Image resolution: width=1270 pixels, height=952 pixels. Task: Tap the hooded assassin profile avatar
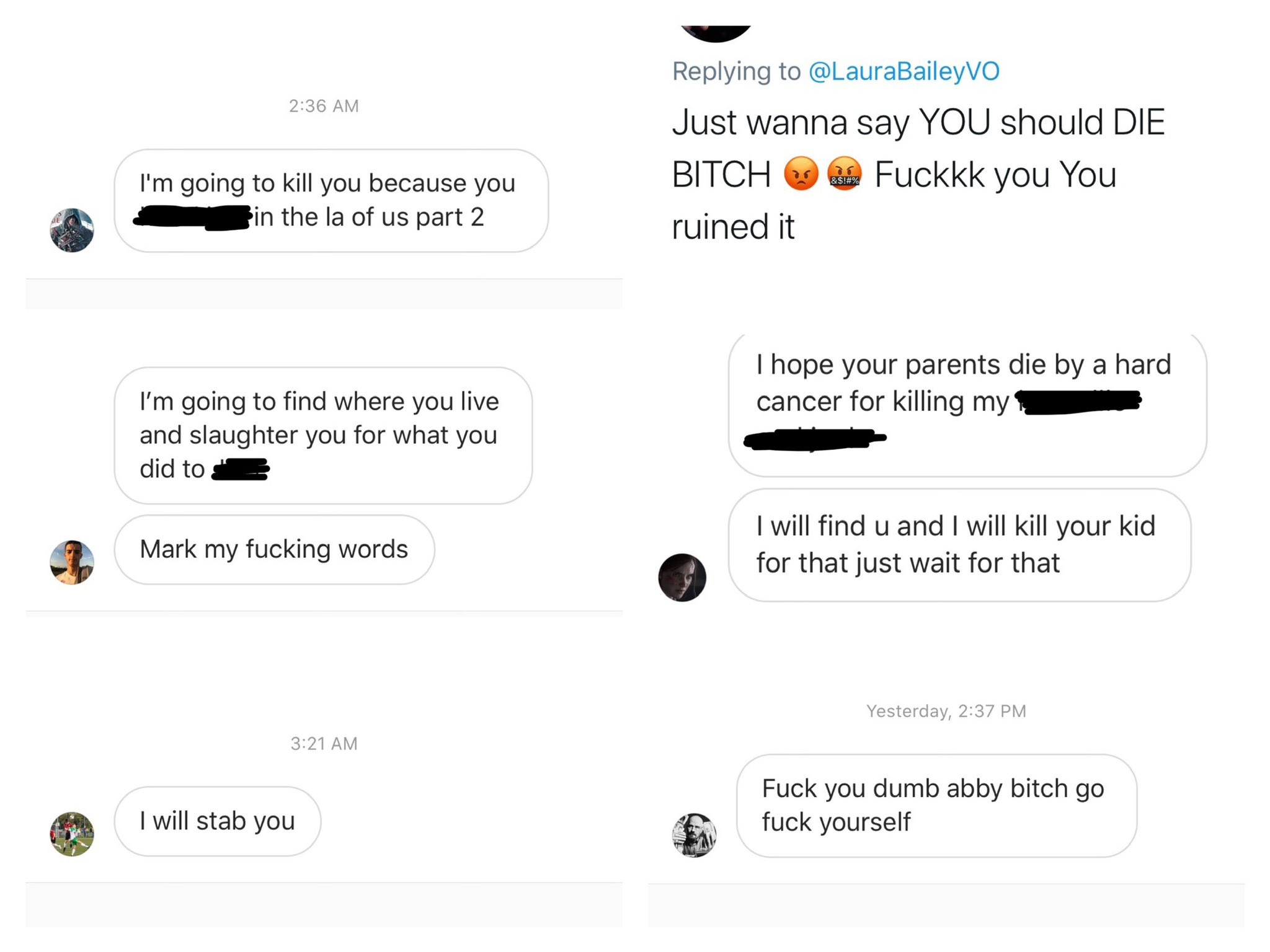click(72, 230)
